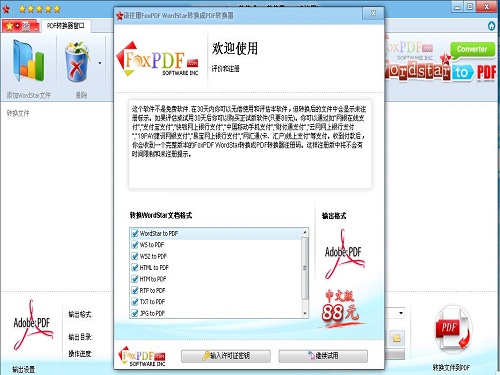Click the recycle bin delete icon
Screen dimensions: 500x375
click(77, 61)
